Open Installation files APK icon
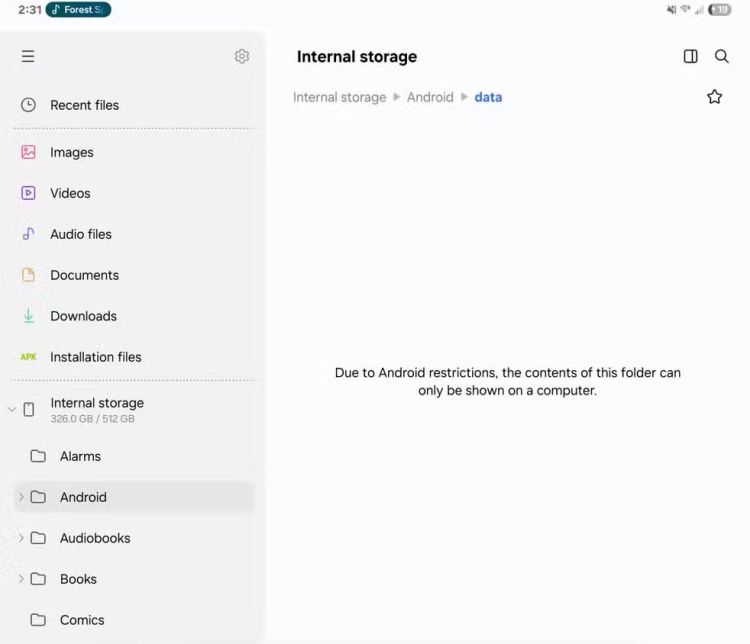This screenshot has width=750, height=644. [x=29, y=357]
